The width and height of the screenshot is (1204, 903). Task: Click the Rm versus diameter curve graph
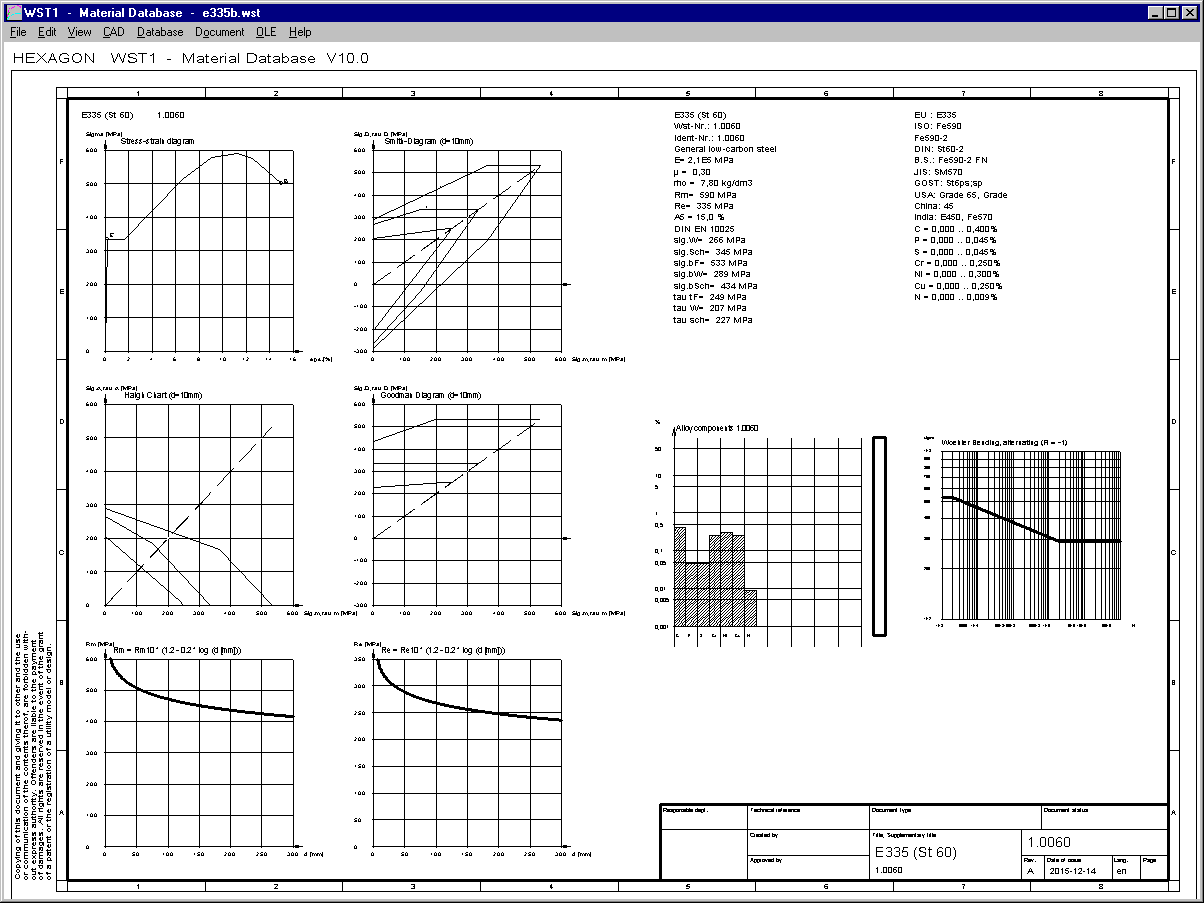coord(198,752)
